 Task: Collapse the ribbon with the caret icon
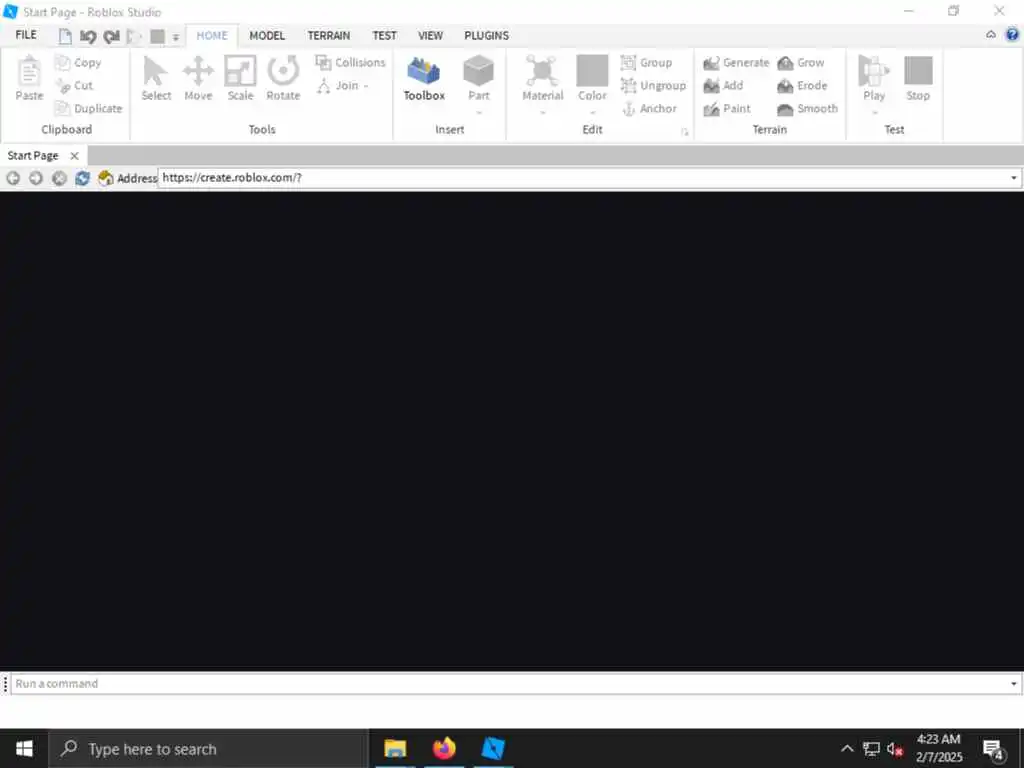tap(991, 35)
